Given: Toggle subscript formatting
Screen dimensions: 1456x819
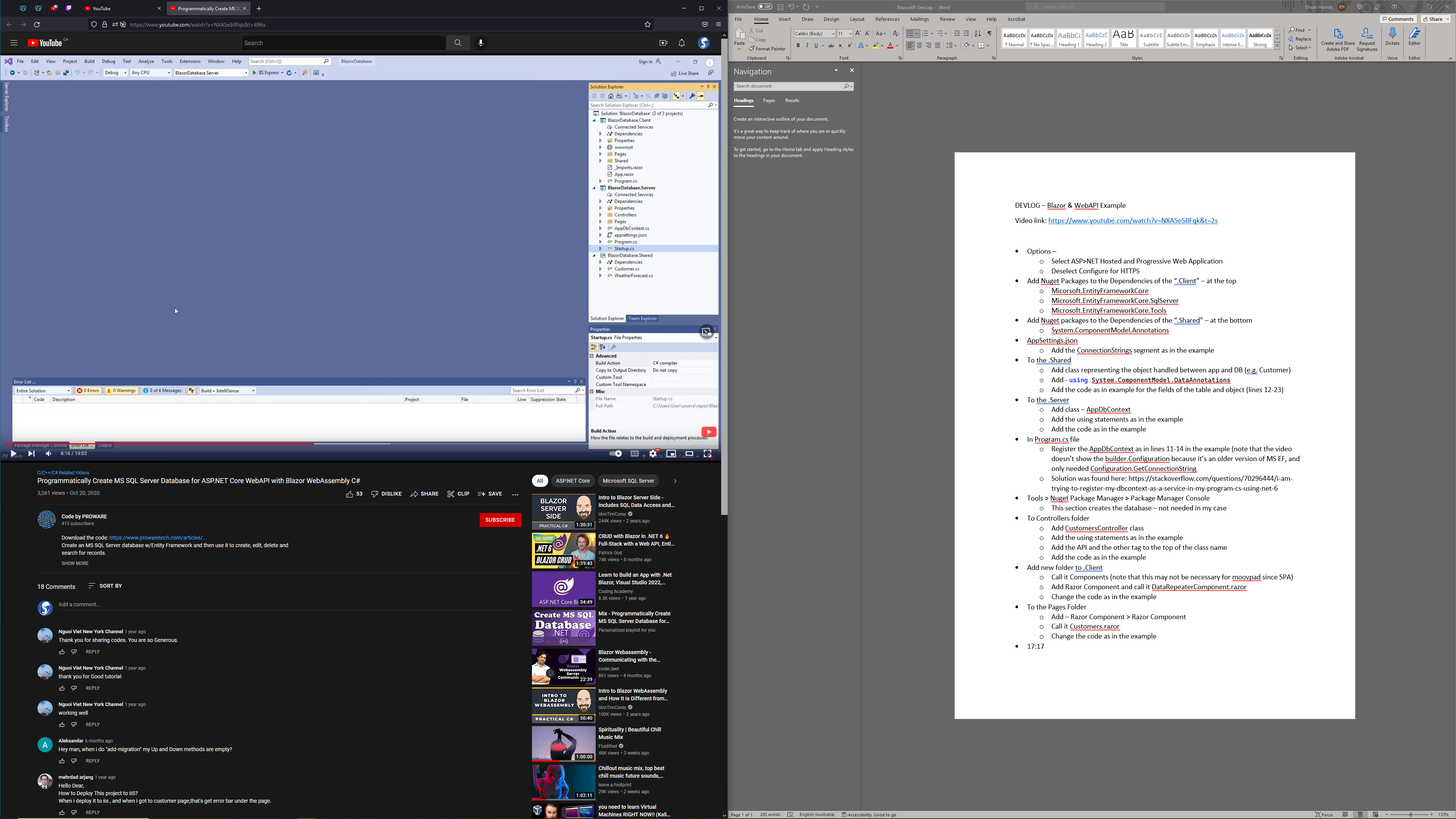Looking at the screenshot, I should [x=841, y=46].
